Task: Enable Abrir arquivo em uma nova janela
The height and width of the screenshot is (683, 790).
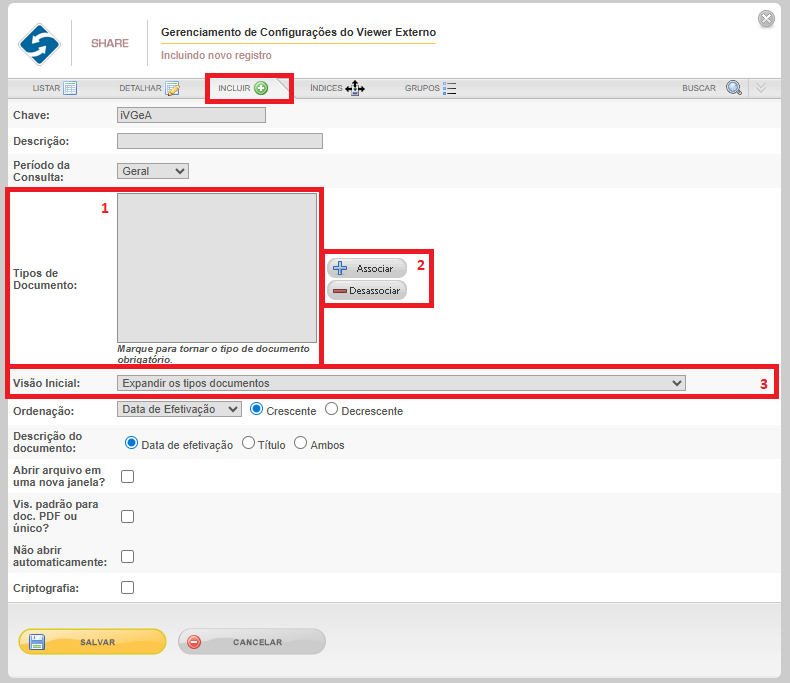Action: (x=127, y=477)
